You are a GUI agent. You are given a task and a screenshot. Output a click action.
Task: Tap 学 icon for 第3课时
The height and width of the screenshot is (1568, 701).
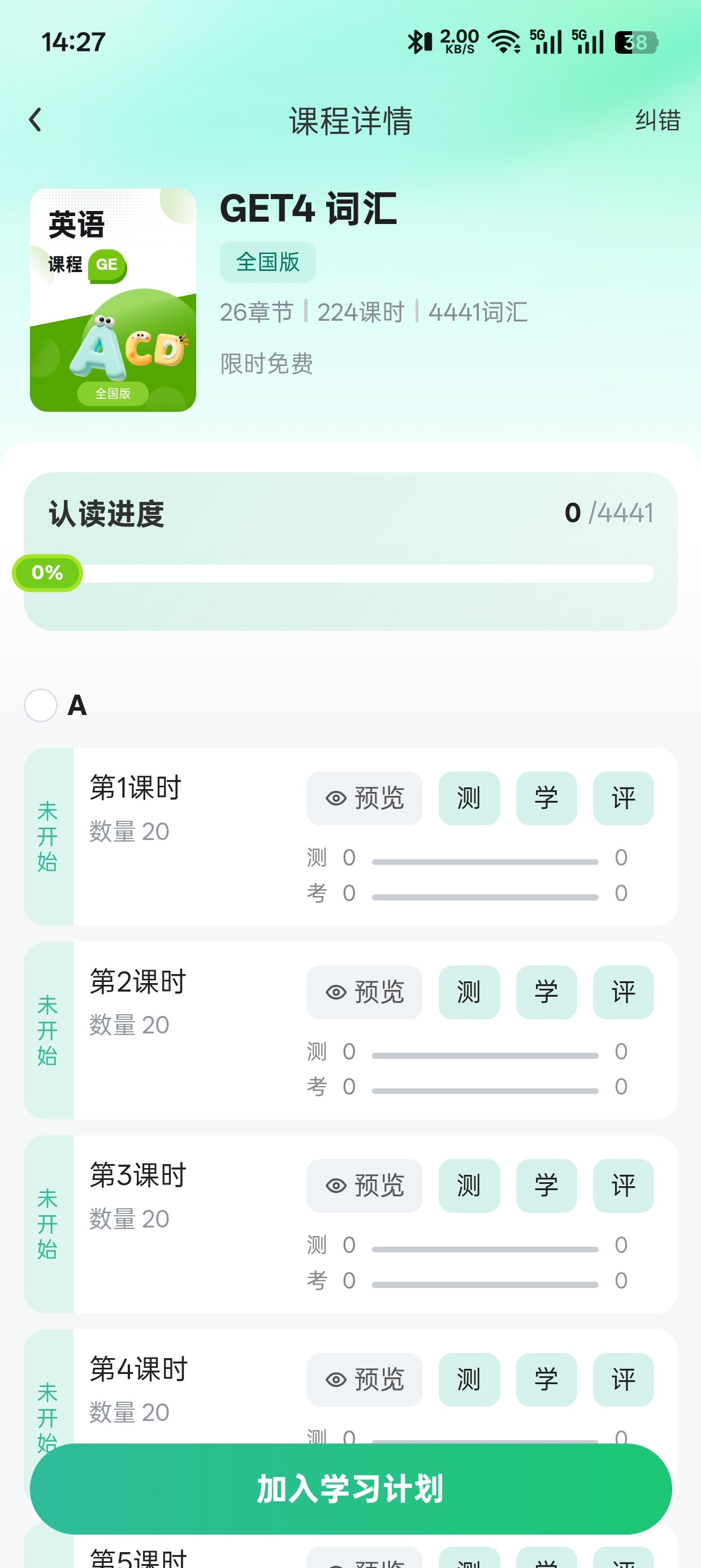(547, 1185)
